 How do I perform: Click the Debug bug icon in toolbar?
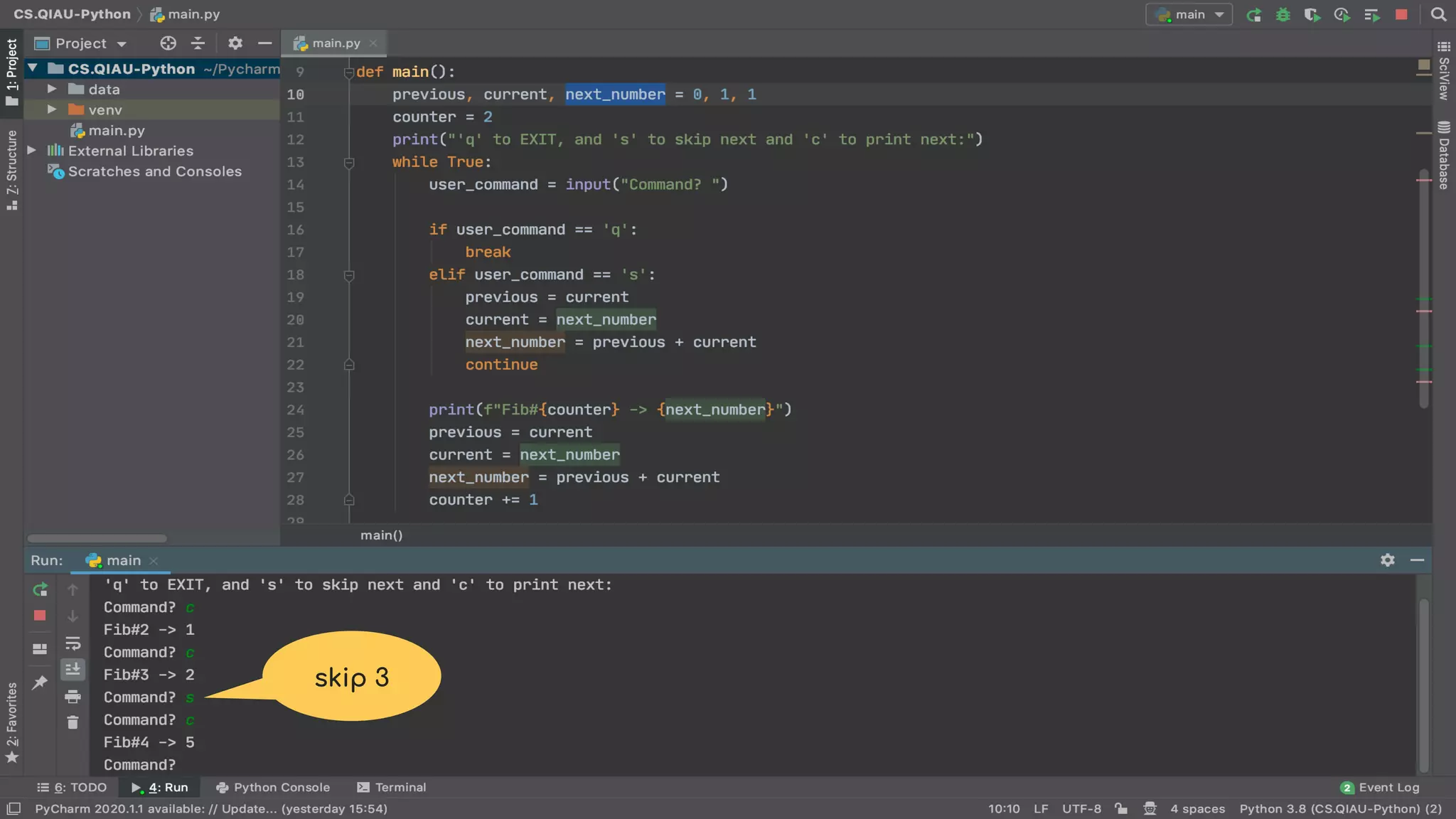tap(1283, 15)
